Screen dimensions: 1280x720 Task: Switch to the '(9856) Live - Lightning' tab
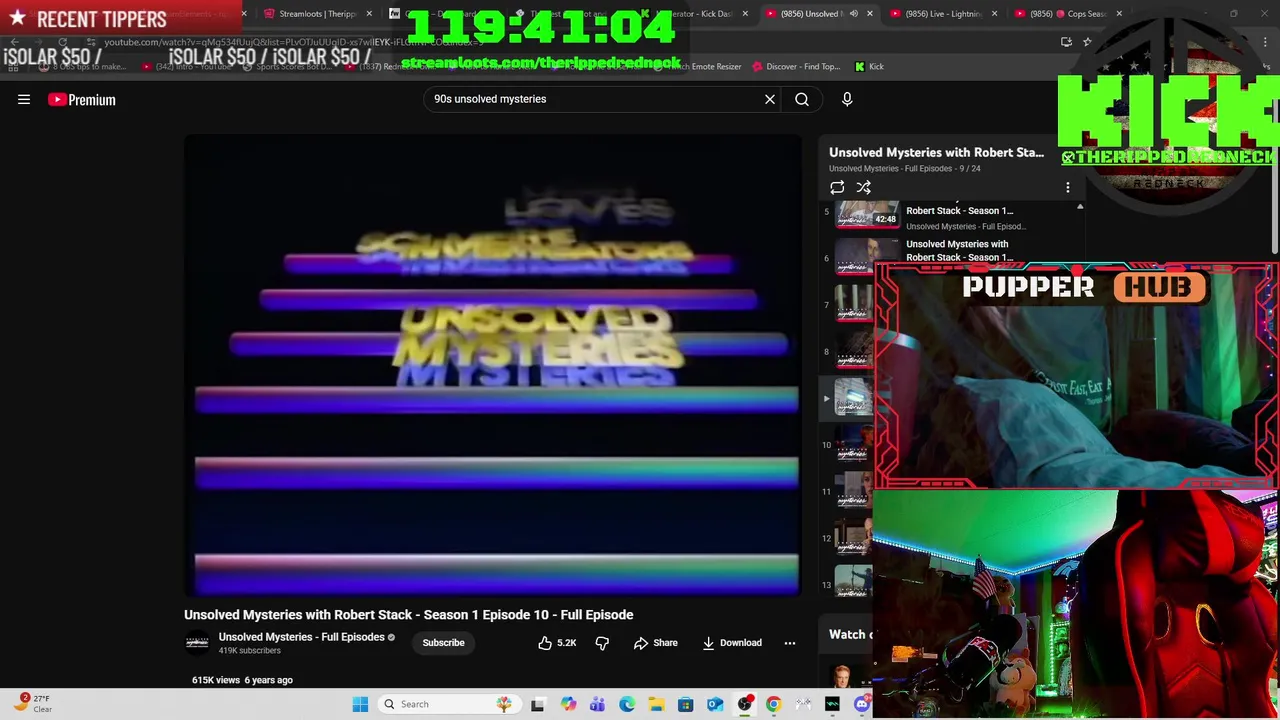(x=945, y=14)
